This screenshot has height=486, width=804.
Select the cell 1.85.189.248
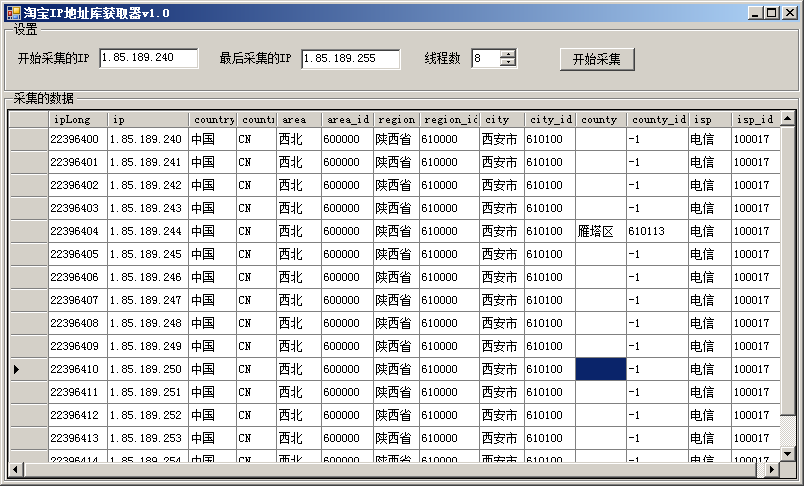(148, 323)
